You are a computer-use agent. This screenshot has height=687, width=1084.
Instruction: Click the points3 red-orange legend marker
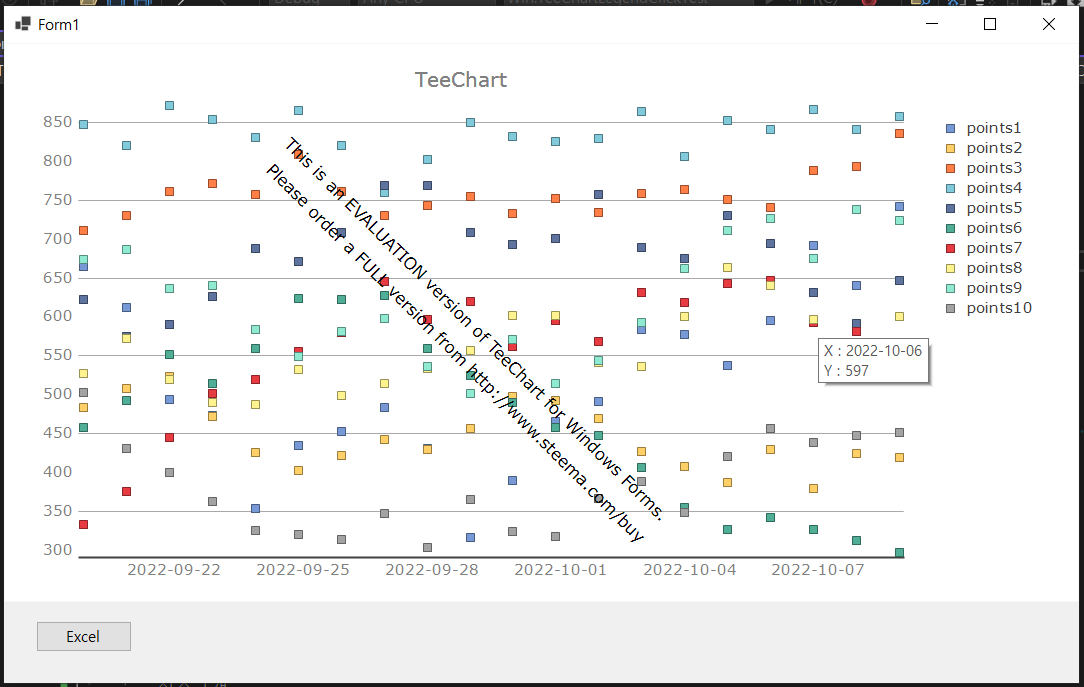pyautogui.click(x=949, y=168)
